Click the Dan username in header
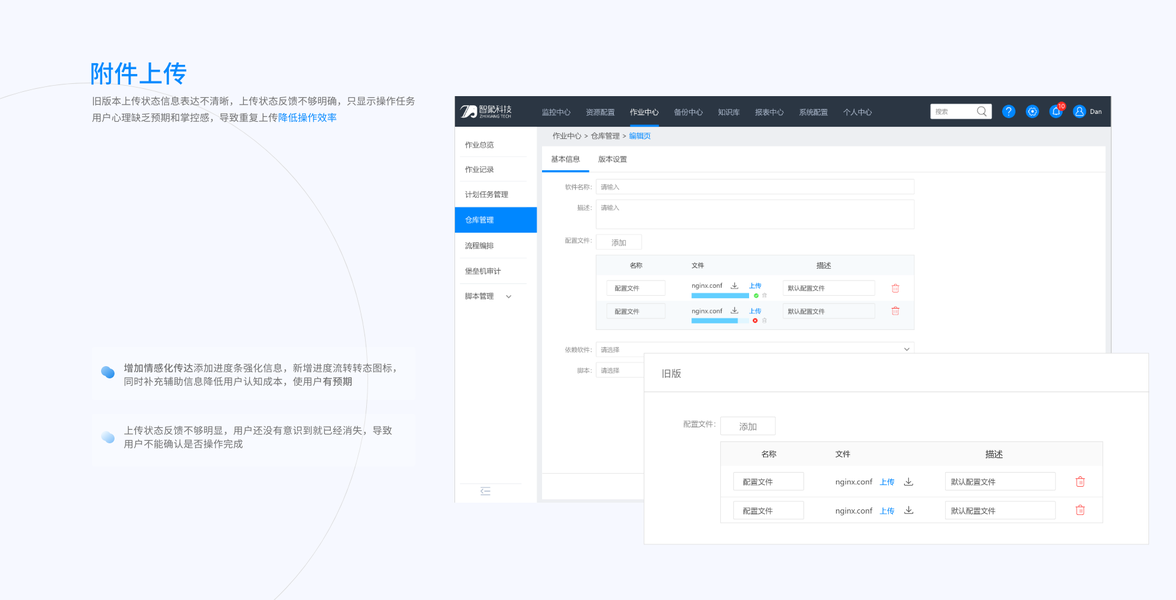 pos(1096,111)
